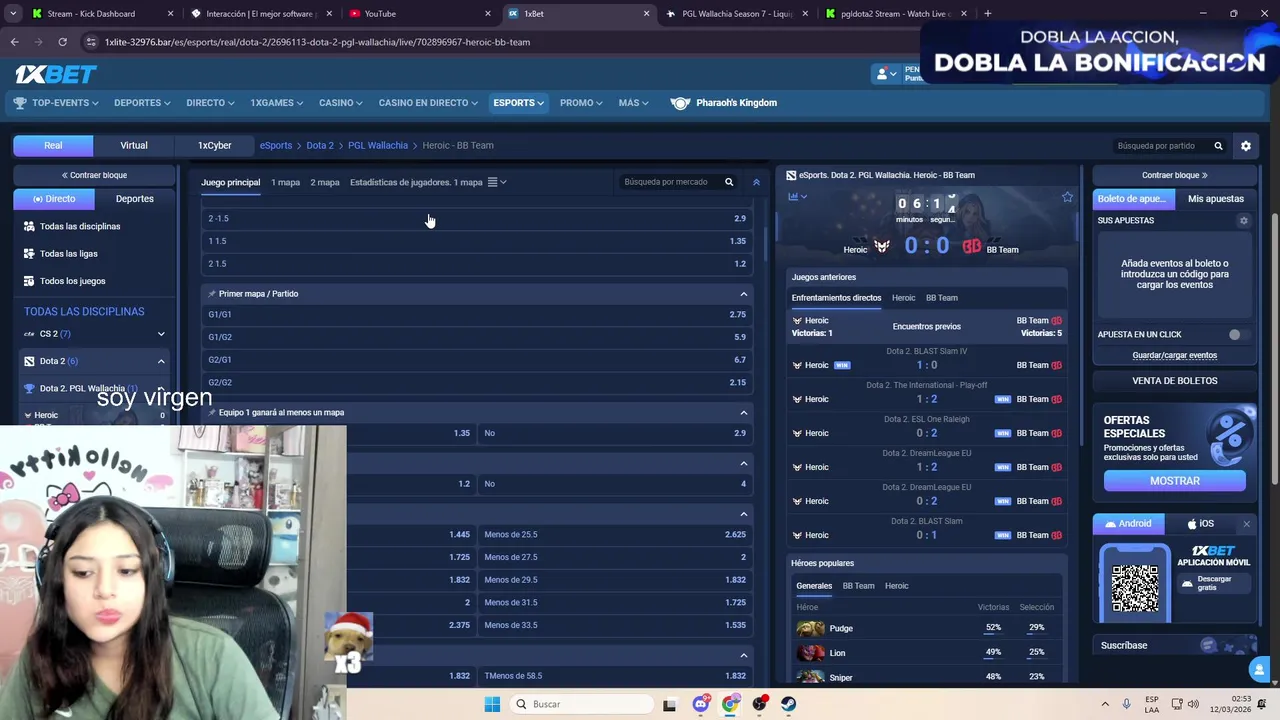Open the match statistics chart icon

click(x=794, y=197)
